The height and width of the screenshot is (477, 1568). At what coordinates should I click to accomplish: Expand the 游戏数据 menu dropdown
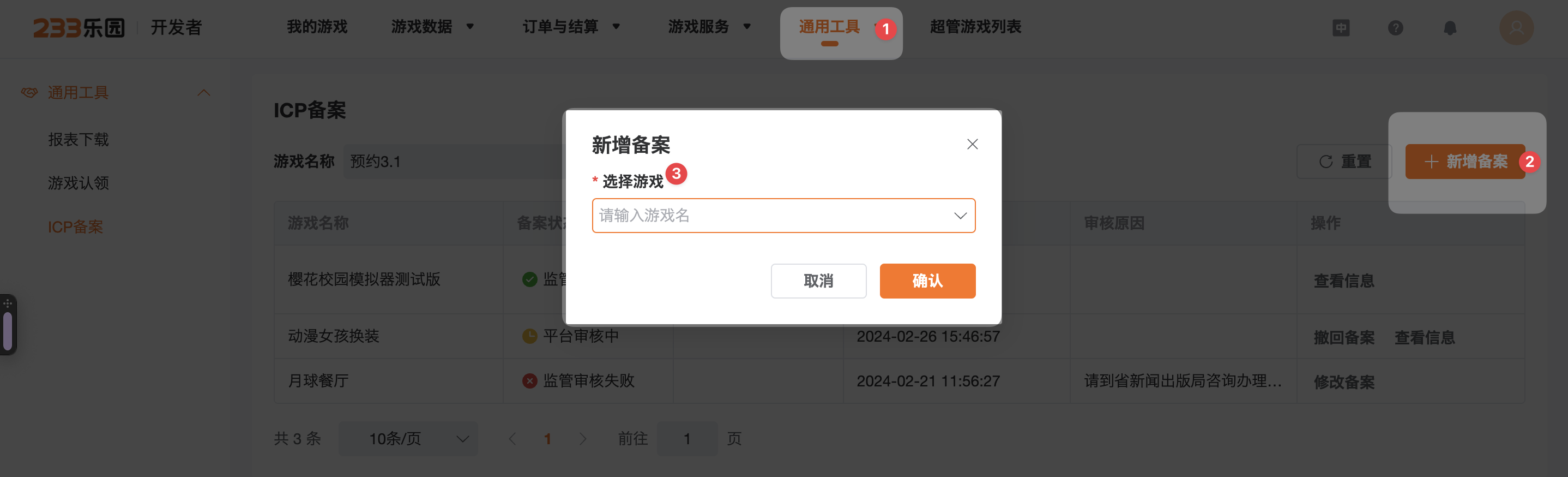point(432,27)
